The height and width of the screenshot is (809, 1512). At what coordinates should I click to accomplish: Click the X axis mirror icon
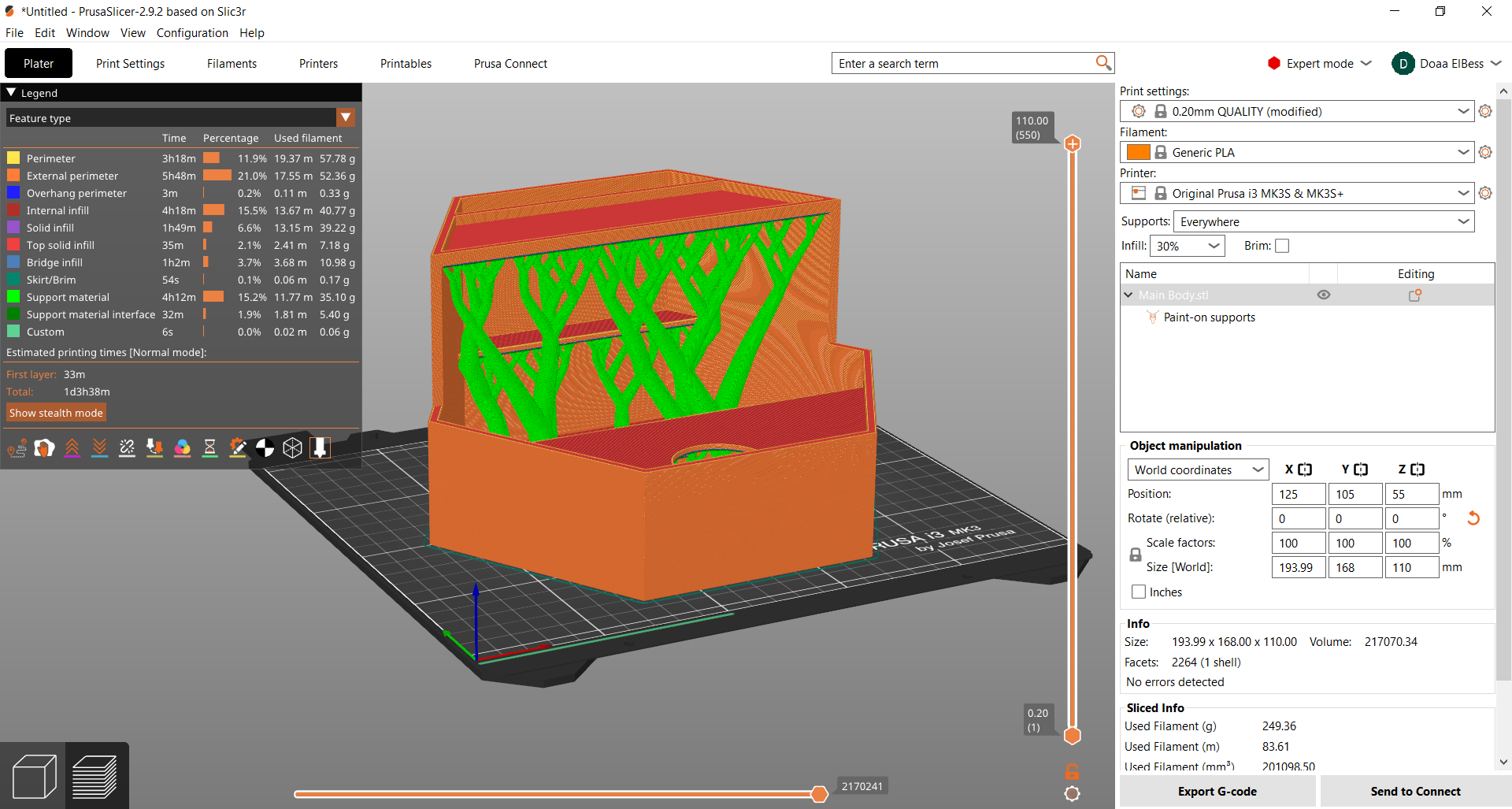click(1305, 469)
